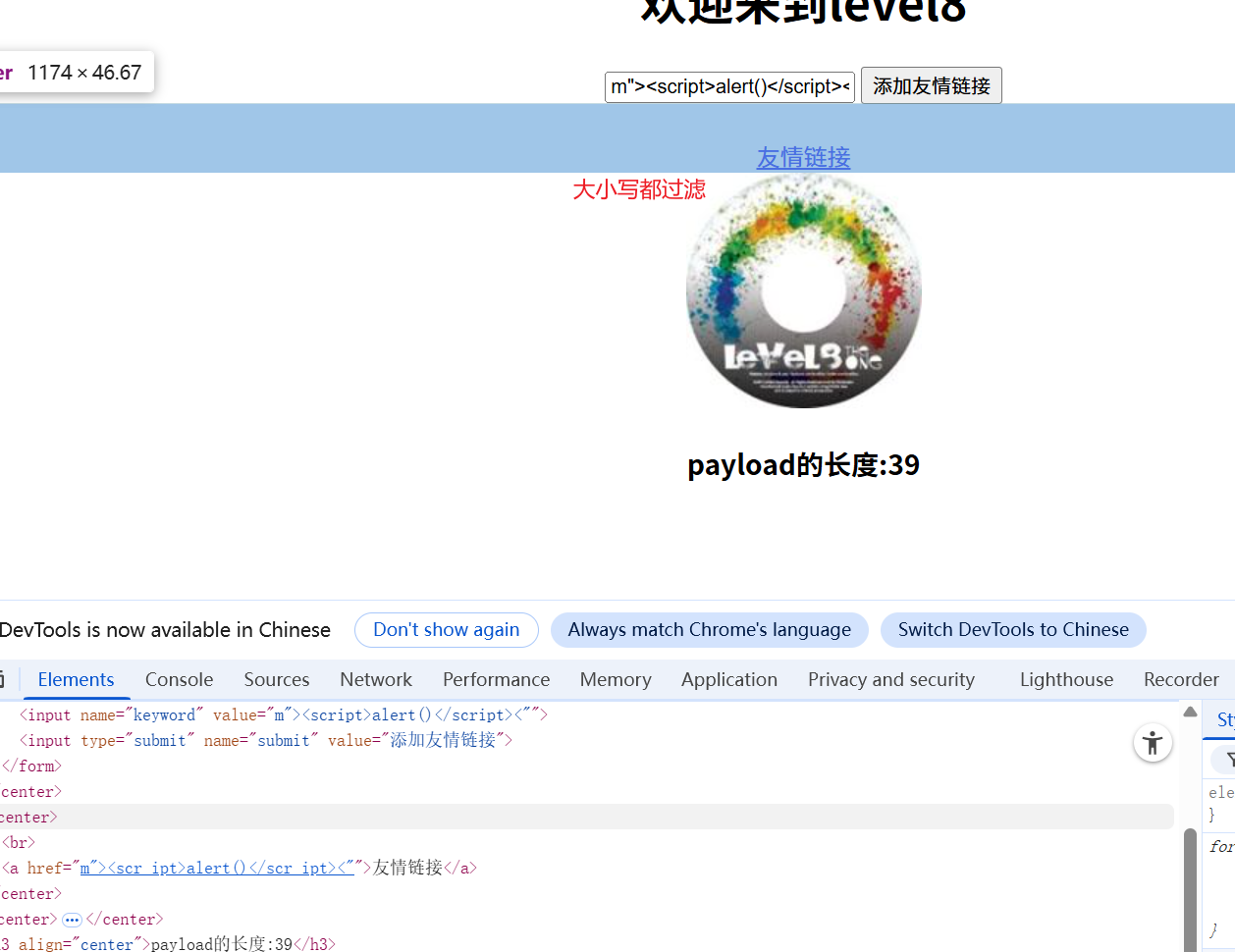
Task: Click the scroll-up arrow of DOM tree scrollbar
Action: tap(1190, 712)
